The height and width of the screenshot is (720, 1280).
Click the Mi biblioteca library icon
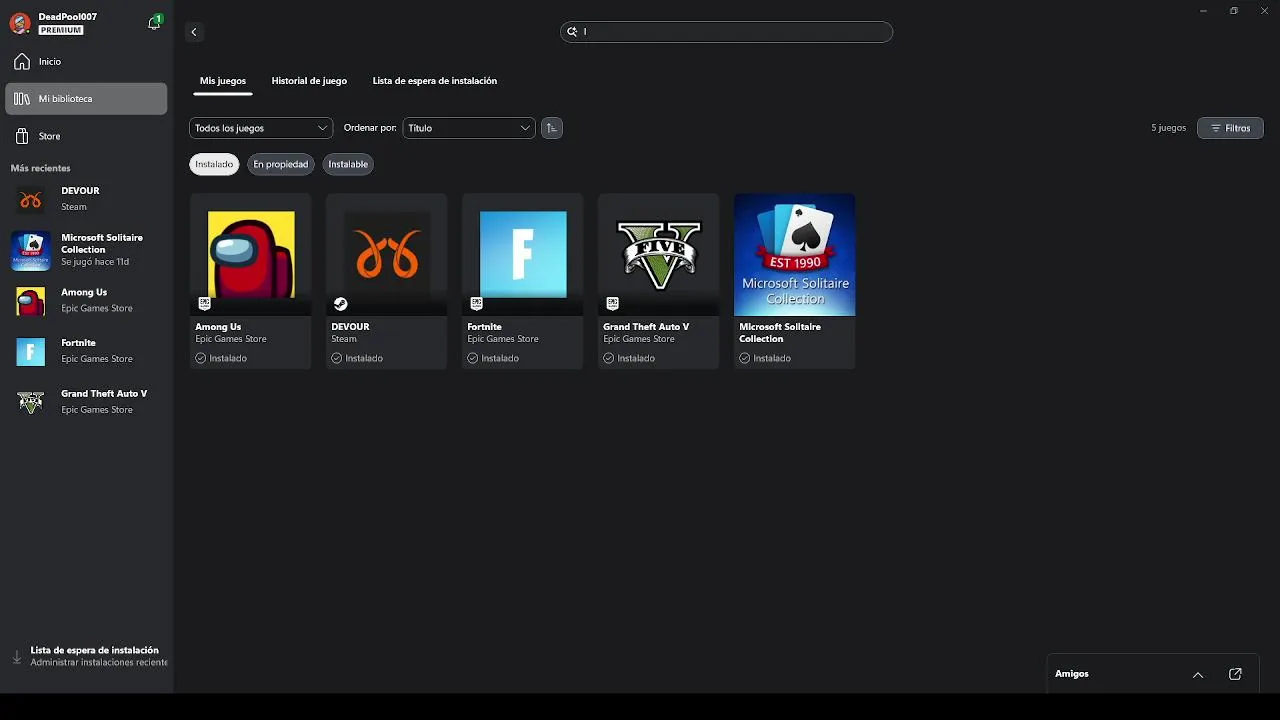pos(22,99)
